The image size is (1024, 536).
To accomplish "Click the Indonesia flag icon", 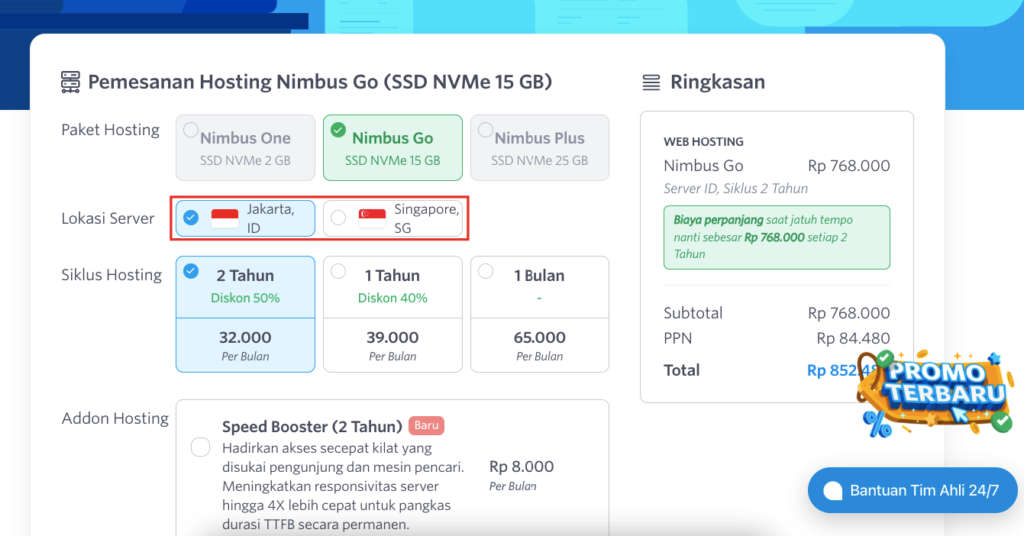I will [x=225, y=218].
